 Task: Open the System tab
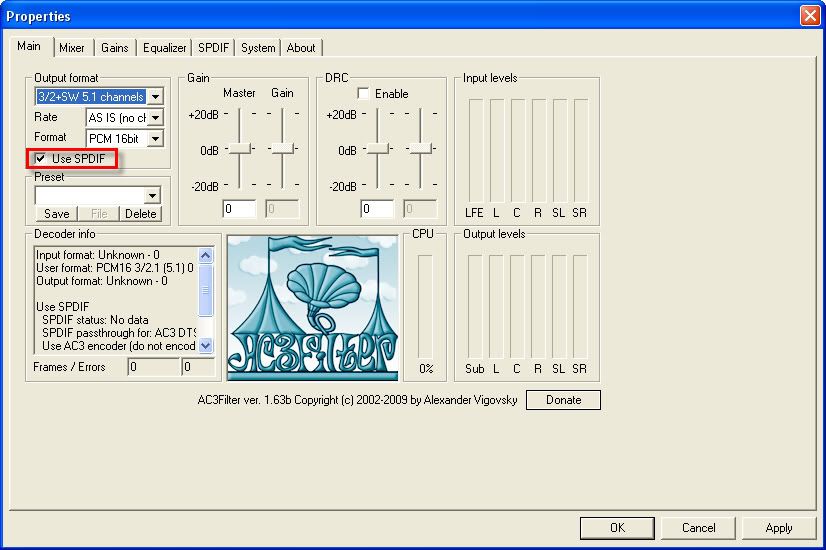[258, 48]
